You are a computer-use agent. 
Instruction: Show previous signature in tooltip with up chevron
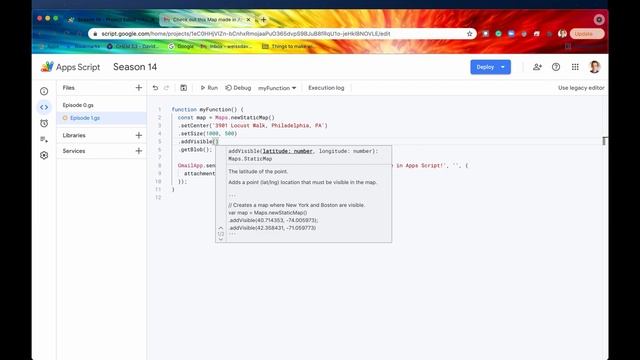coord(221,228)
